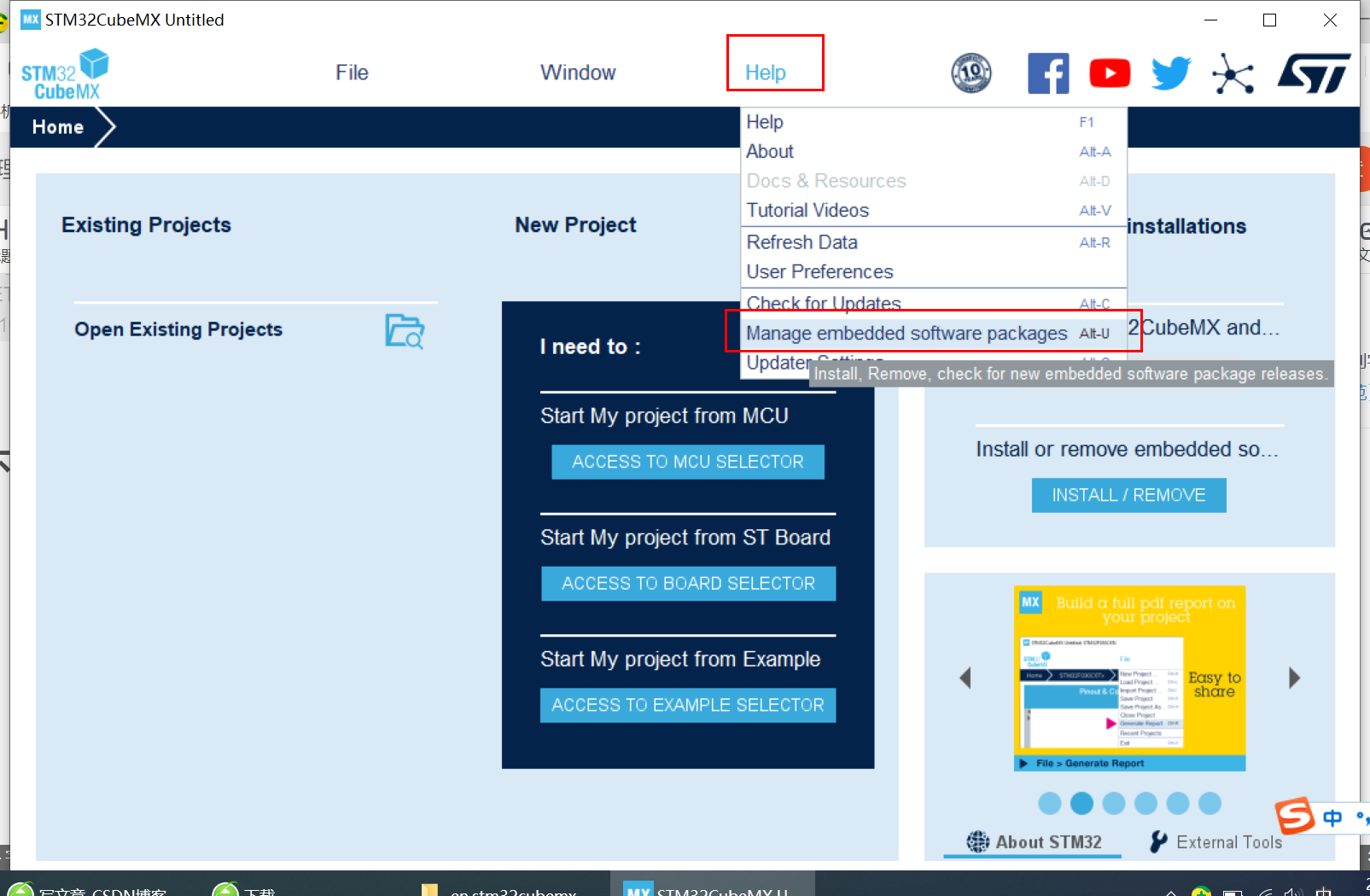Open Tutorial Videos menu entry
The height and width of the screenshot is (896, 1370).
click(934, 210)
